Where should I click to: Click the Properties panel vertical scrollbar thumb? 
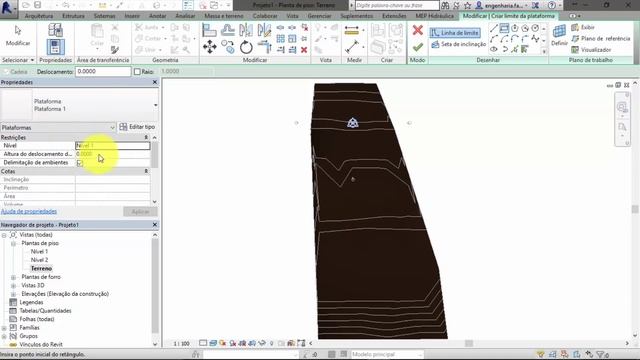point(154,154)
